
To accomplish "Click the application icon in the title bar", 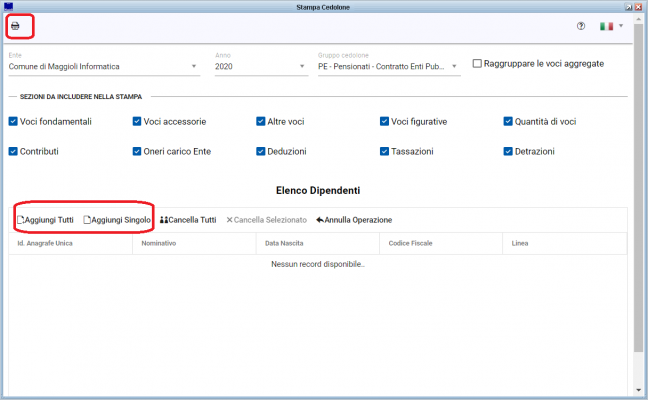I will [x=8, y=7].
